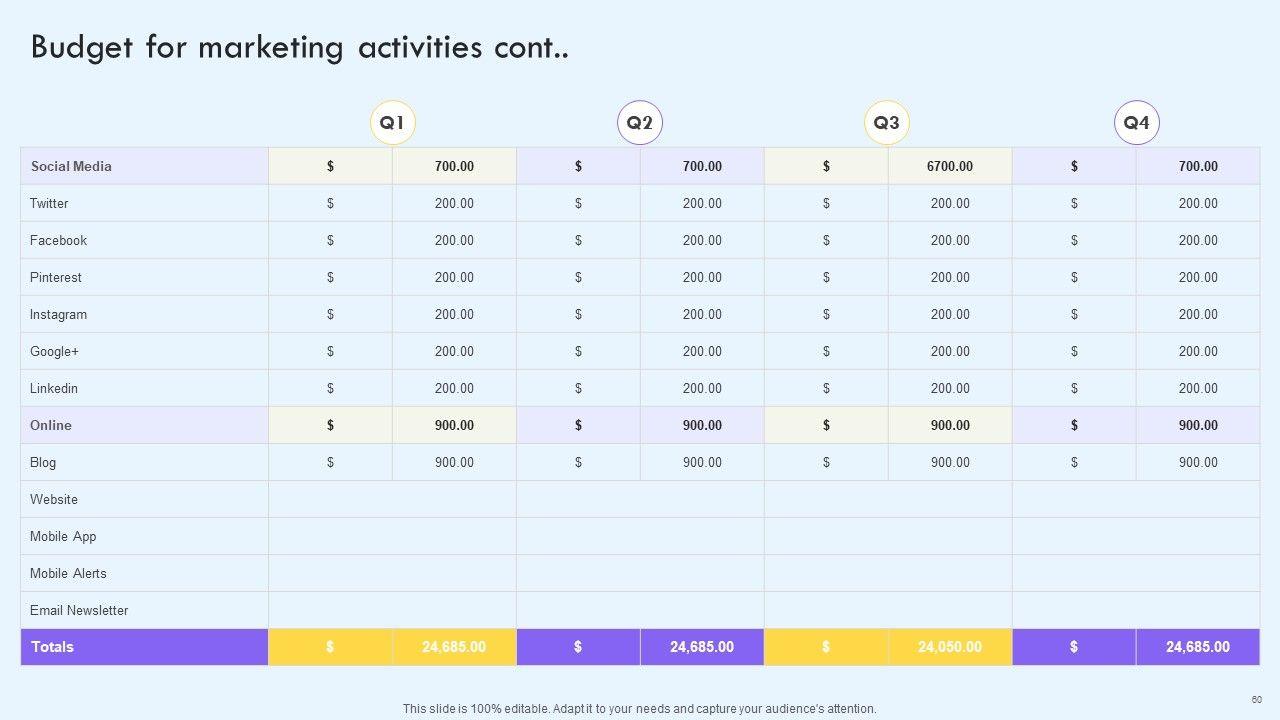Select the Google+ row label
The image size is (1280, 720).
coord(54,351)
